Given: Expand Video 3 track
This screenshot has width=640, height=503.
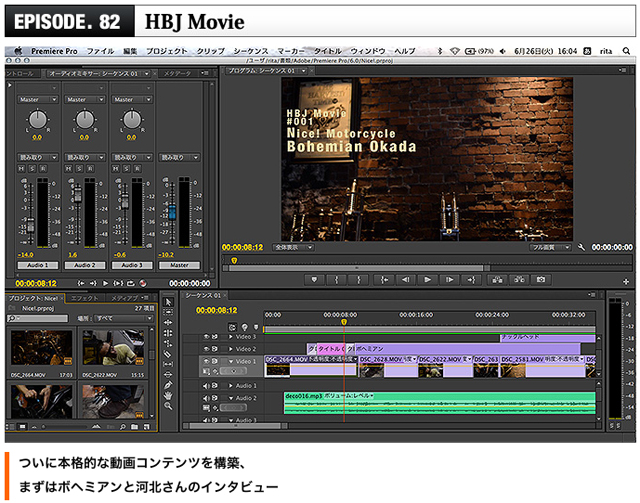Looking at the screenshot, I should [x=231, y=337].
